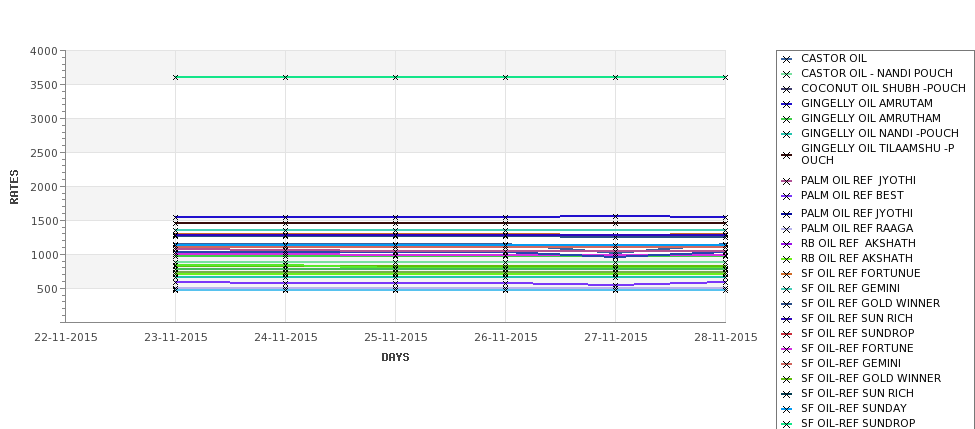Click the 3600 data point on 27-11-2015

point(616,77)
